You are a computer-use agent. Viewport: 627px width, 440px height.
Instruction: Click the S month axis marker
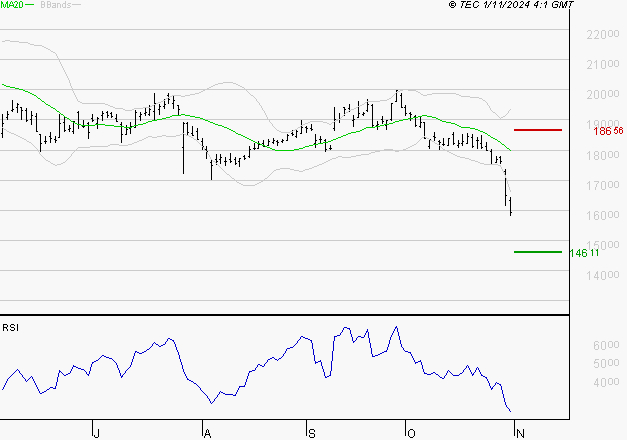312,433
